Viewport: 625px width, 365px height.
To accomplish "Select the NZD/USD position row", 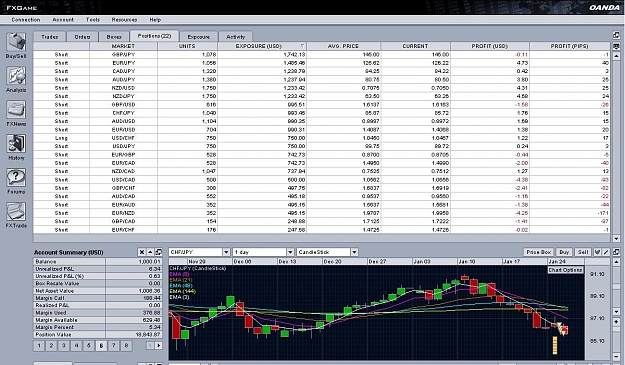I will coord(321,88).
